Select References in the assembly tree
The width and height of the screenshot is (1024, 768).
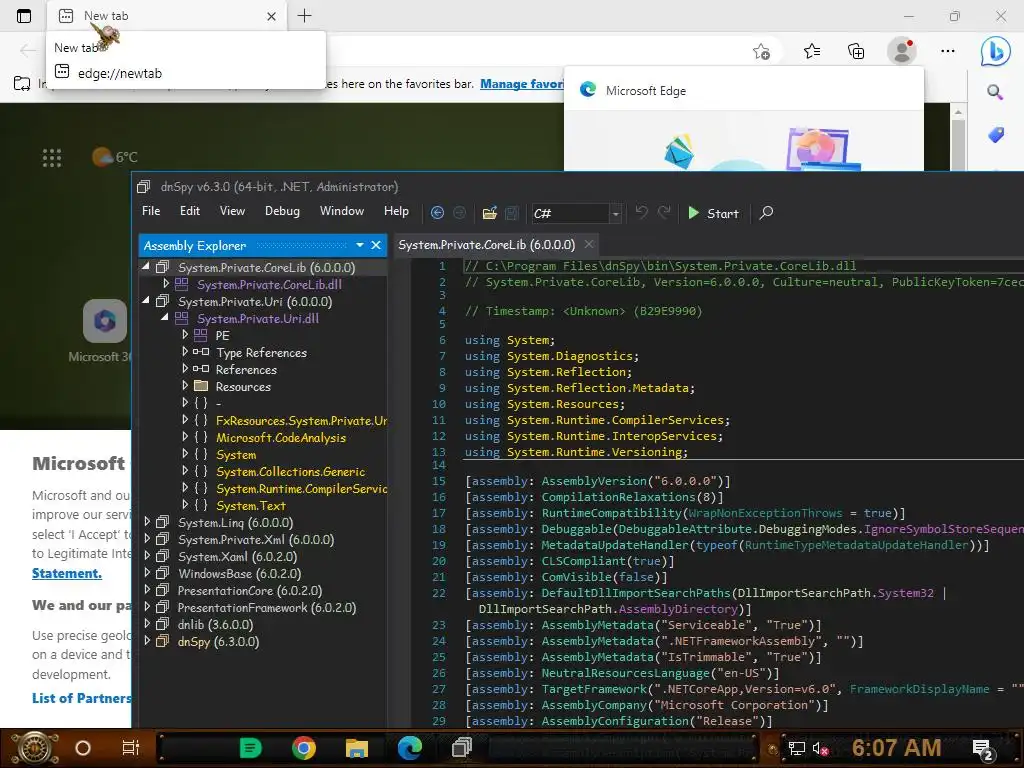click(x=246, y=370)
